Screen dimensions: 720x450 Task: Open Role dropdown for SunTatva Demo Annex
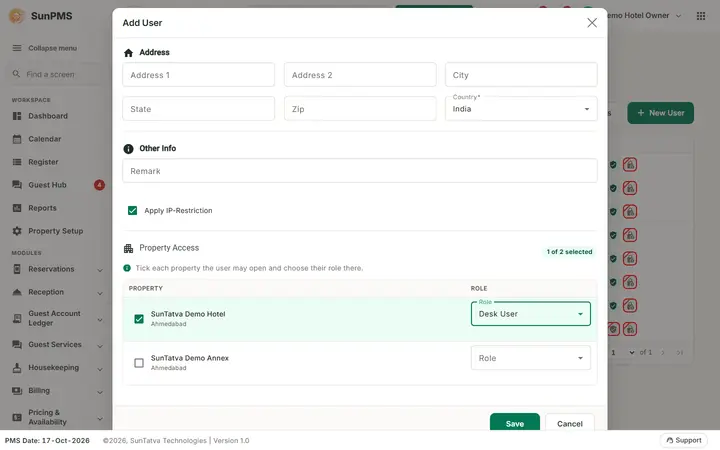pos(531,358)
